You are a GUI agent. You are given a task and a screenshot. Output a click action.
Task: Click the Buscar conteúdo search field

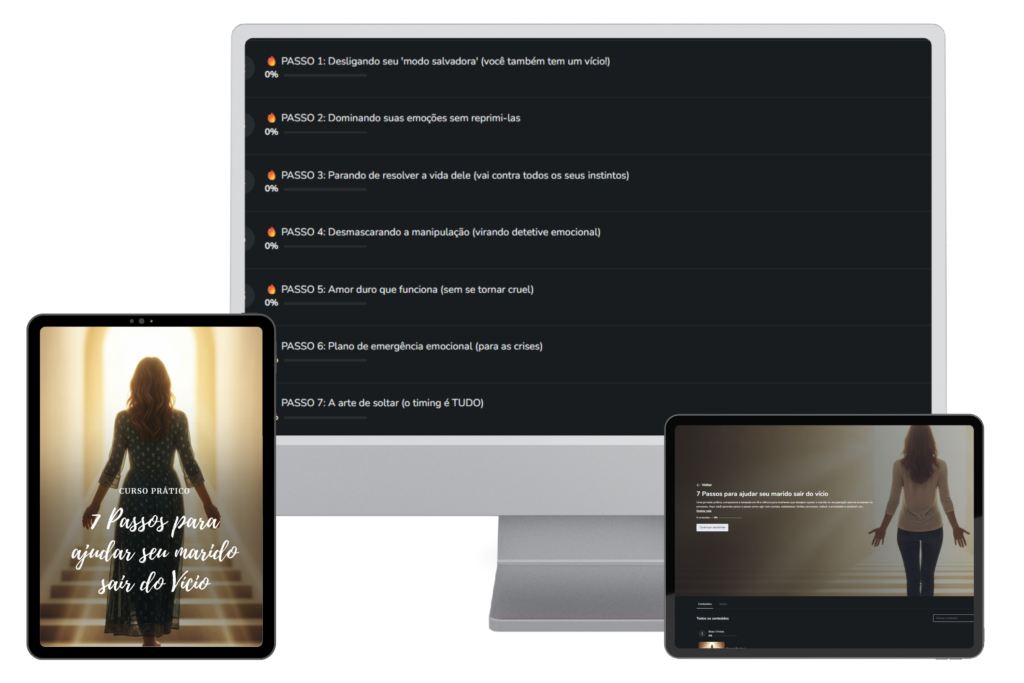click(x=952, y=618)
